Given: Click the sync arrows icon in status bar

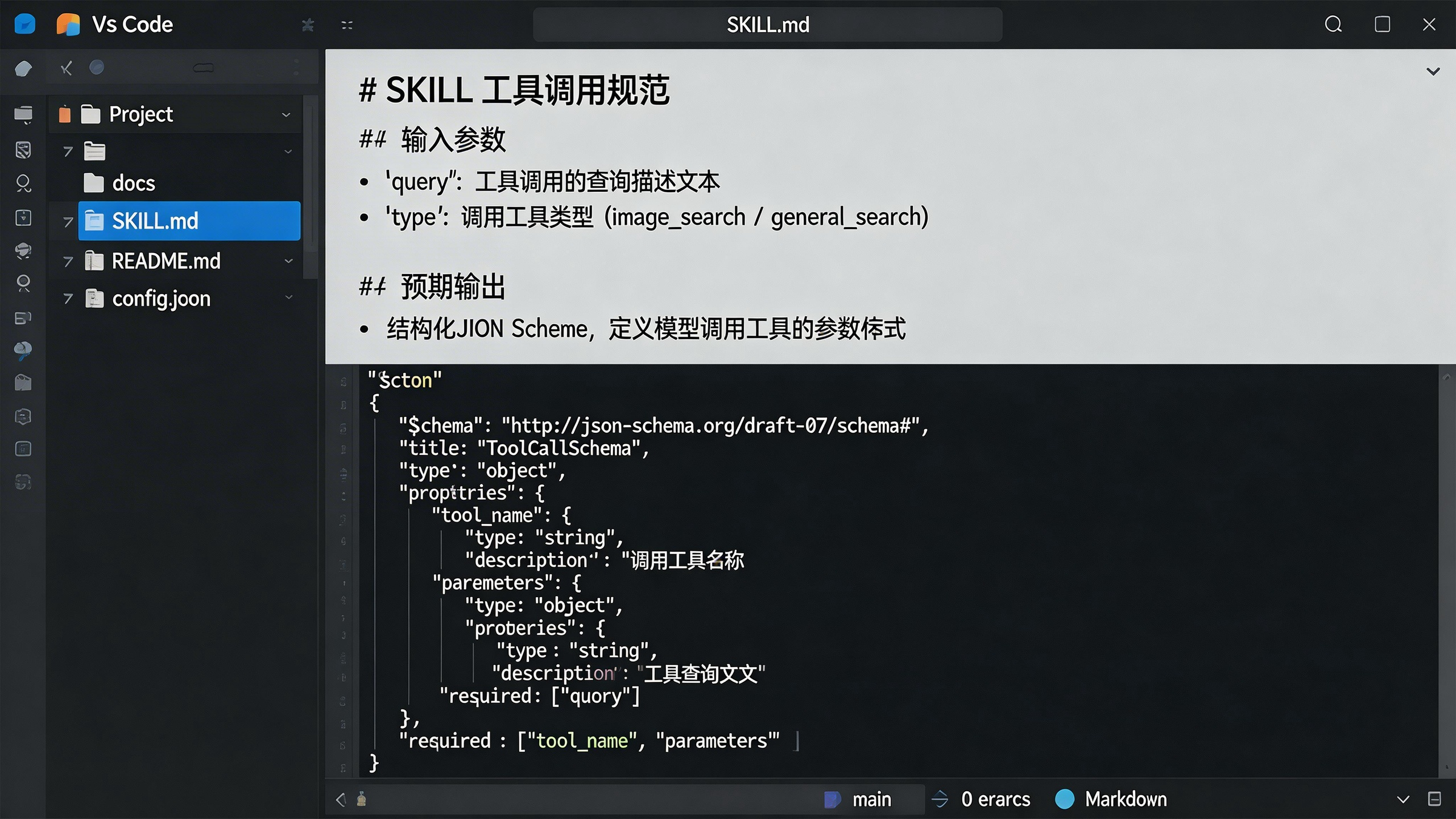Looking at the screenshot, I should click(940, 799).
